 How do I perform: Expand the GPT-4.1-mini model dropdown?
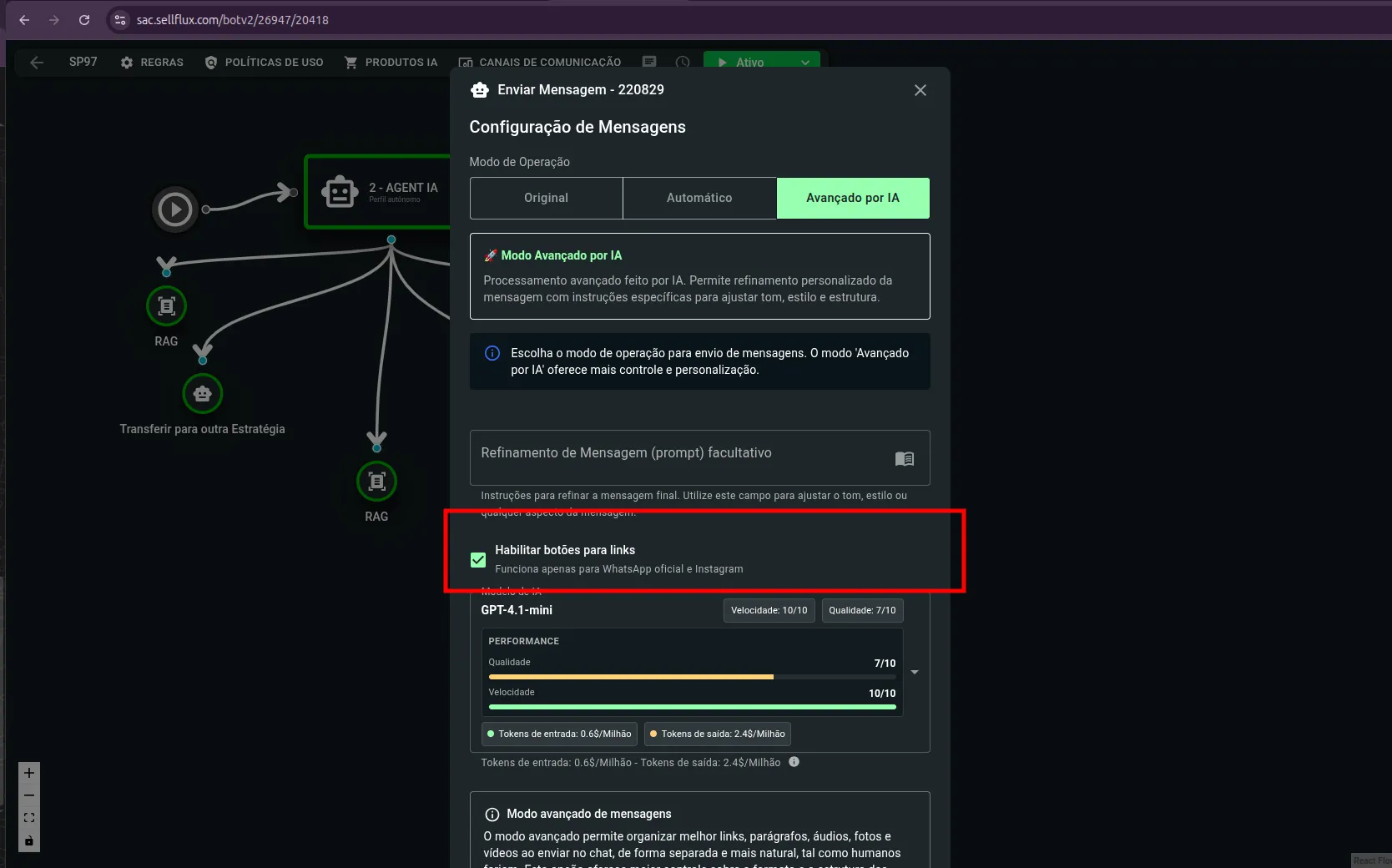(x=915, y=672)
